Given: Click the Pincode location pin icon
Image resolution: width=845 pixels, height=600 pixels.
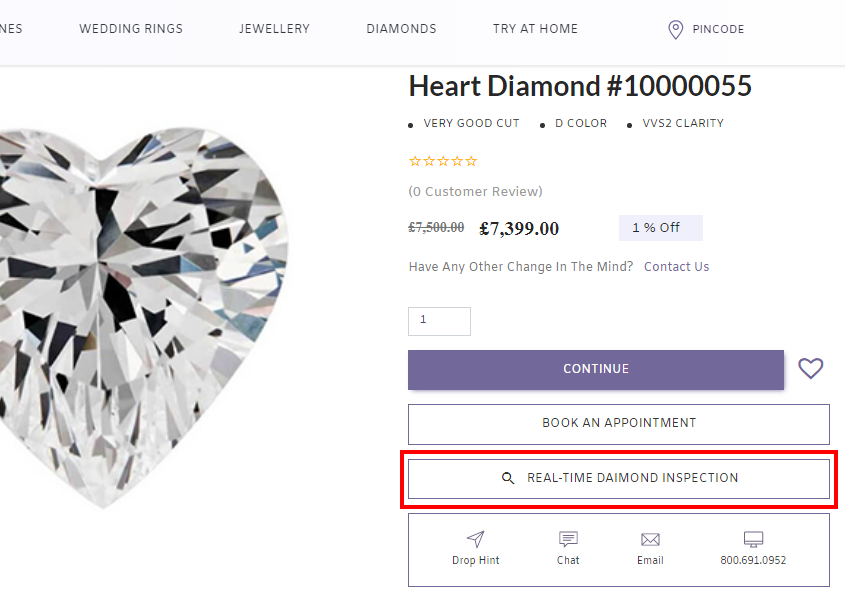Looking at the screenshot, I should pyautogui.click(x=675, y=29).
